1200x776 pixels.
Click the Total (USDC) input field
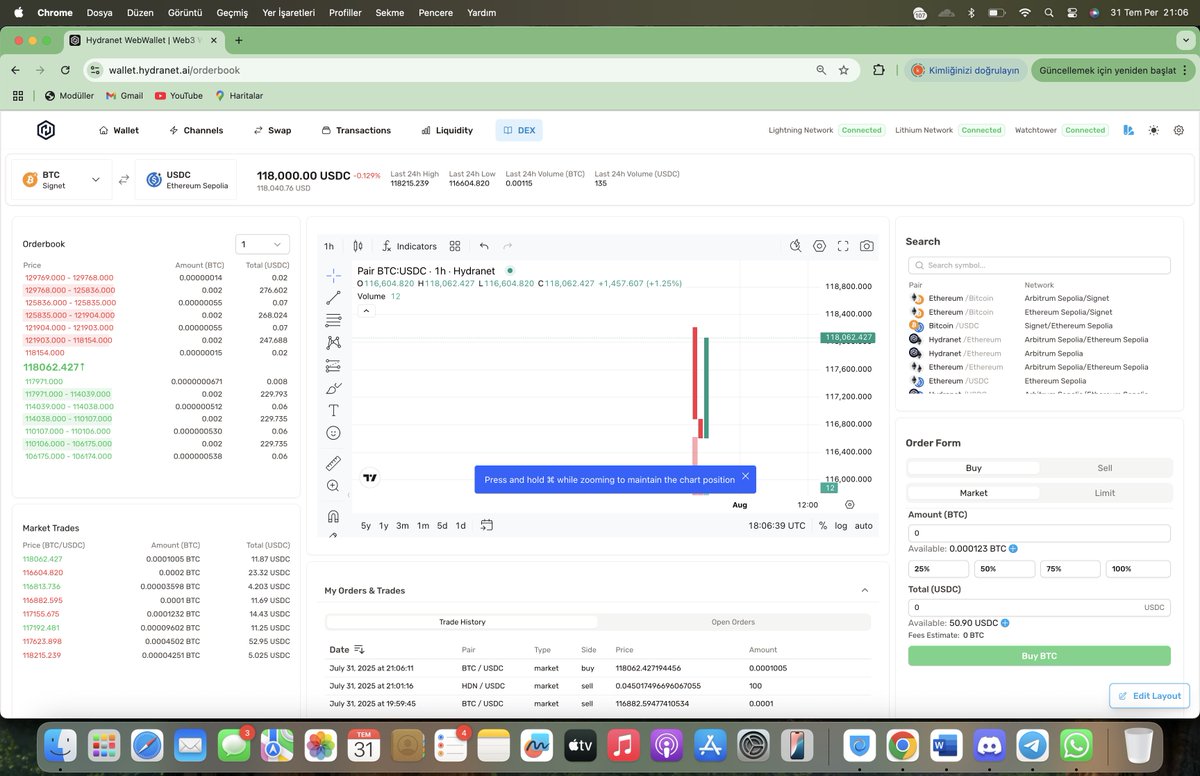coord(1039,607)
